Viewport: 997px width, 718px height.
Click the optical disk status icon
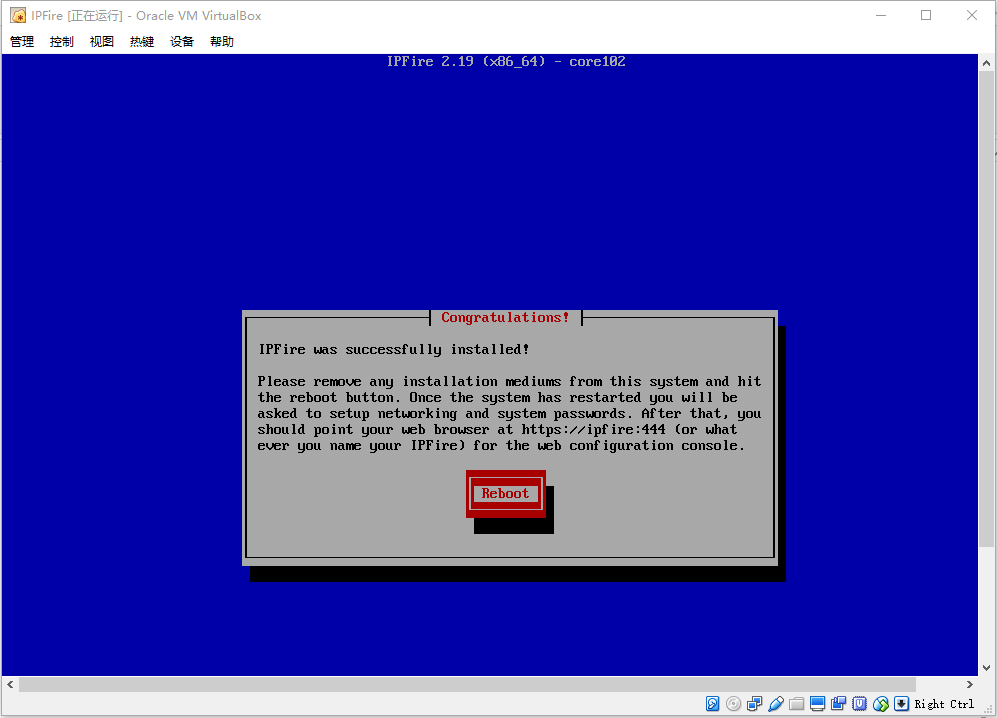pos(733,703)
